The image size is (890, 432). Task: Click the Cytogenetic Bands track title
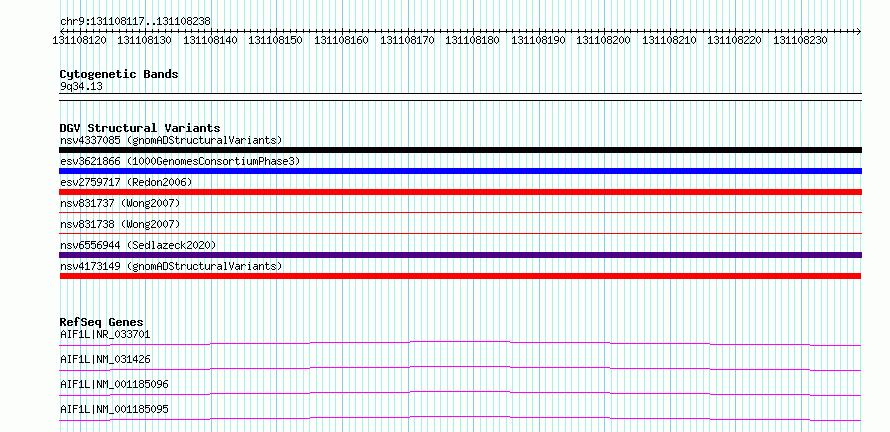(x=119, y=74)
